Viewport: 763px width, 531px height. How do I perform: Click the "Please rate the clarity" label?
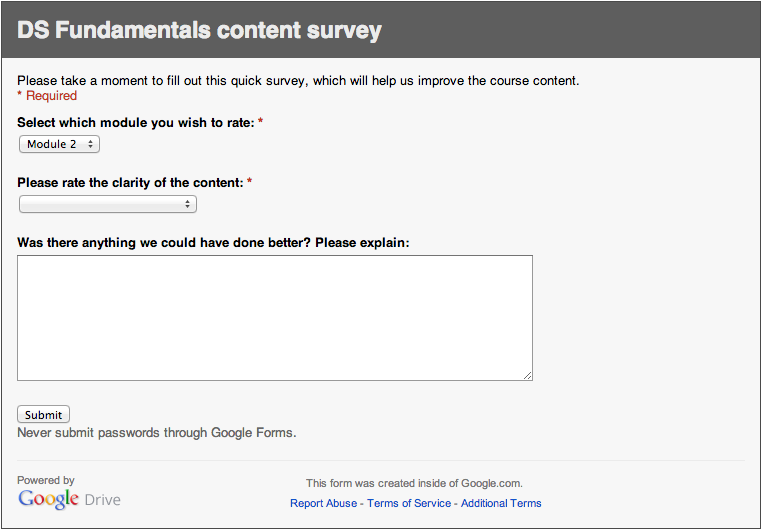(130, 182)
